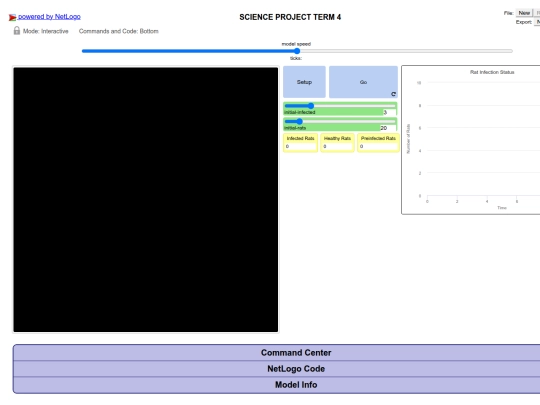This screenshot has height=405, width=540.
Task: Click the forever loop icon on Go
Action: (x=393, y=94)
